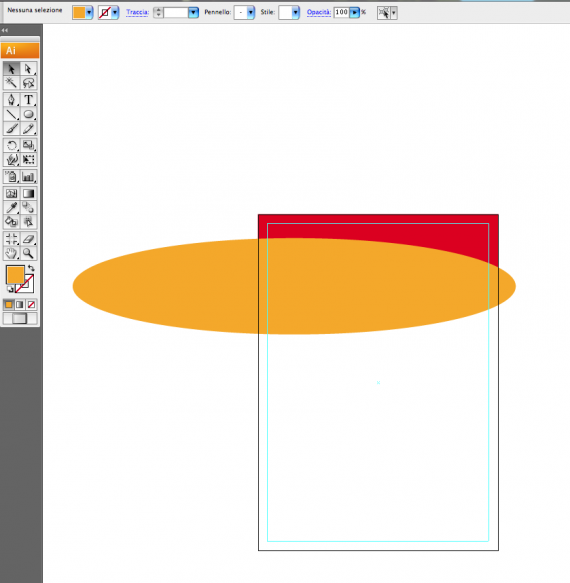Select the Paintbrush tool
Image resolution: width=570 pixels, height=583 pixels.
[x=12, y=129]
